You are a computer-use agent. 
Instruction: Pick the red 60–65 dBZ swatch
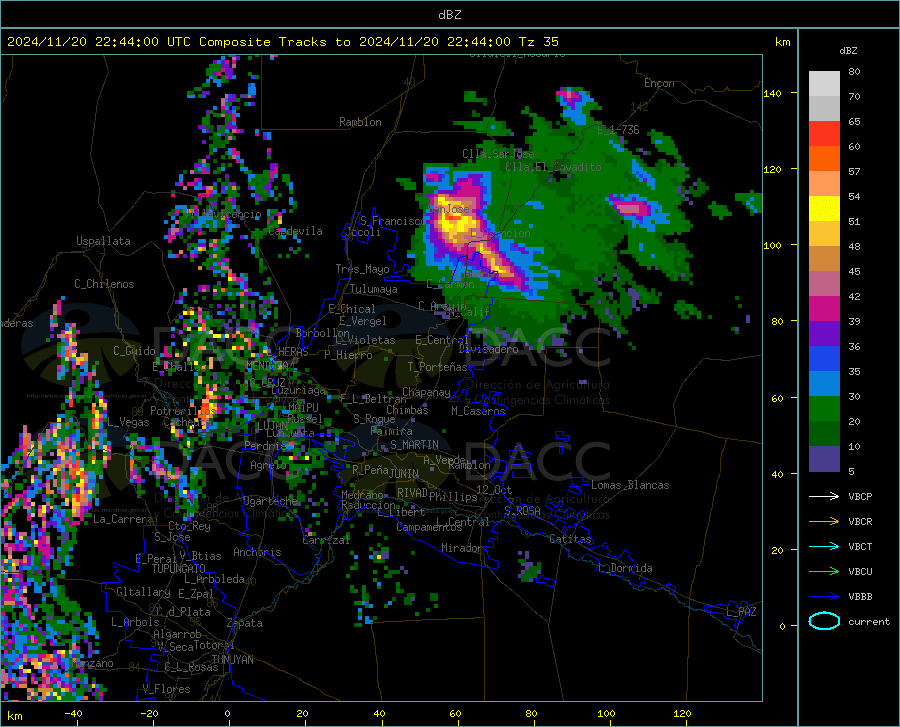[x=824, y=134]
